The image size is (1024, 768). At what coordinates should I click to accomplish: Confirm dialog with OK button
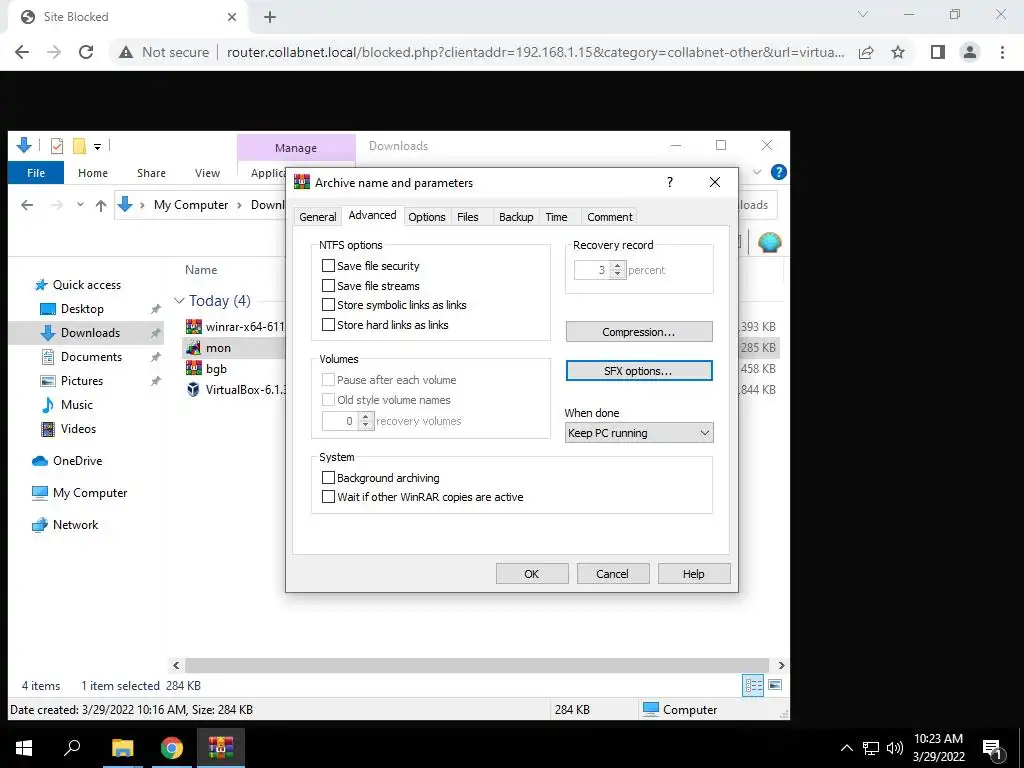532,573
